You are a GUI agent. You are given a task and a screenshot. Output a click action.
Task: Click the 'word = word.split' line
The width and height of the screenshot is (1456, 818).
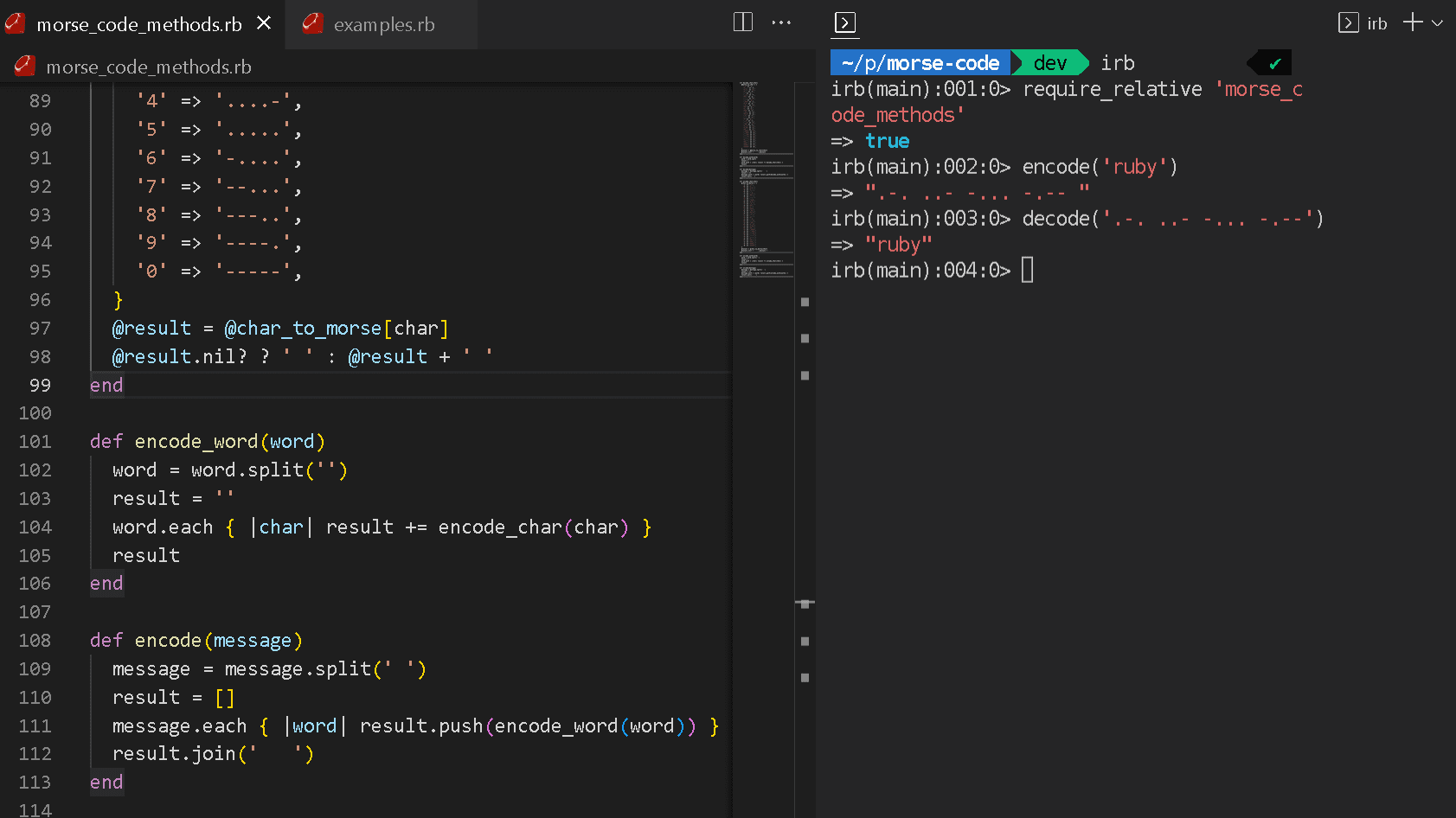coord(230,470)
